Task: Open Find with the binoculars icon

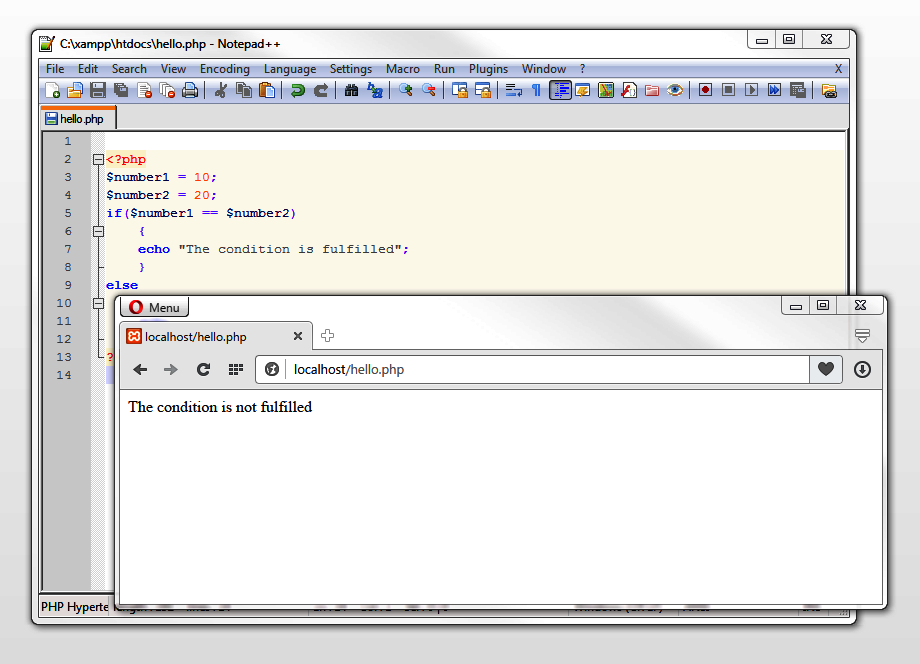Action: [x=352, y=90]
